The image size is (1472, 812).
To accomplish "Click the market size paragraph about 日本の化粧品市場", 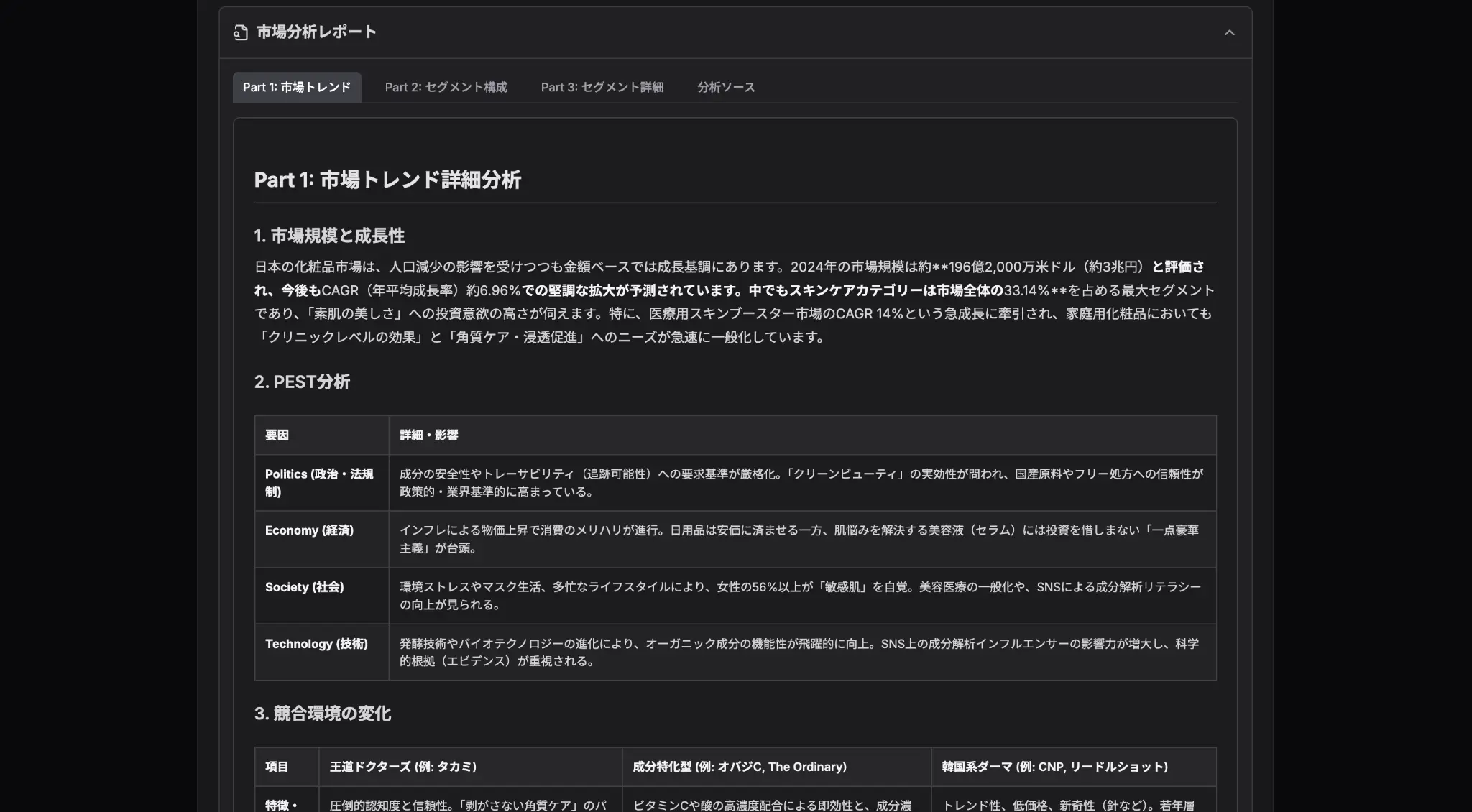I will point(735,302).
